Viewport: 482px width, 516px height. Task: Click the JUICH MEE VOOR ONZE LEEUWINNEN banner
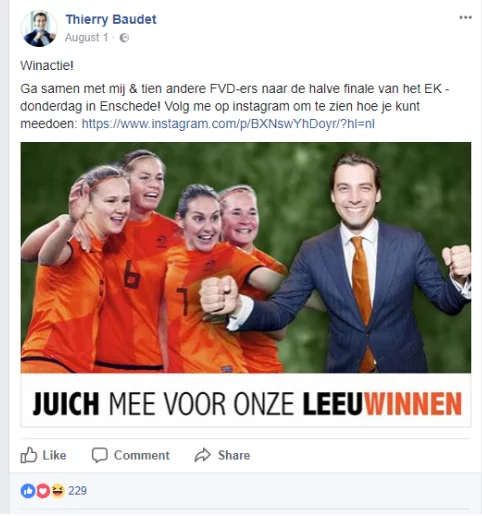[x=246, y=400]
